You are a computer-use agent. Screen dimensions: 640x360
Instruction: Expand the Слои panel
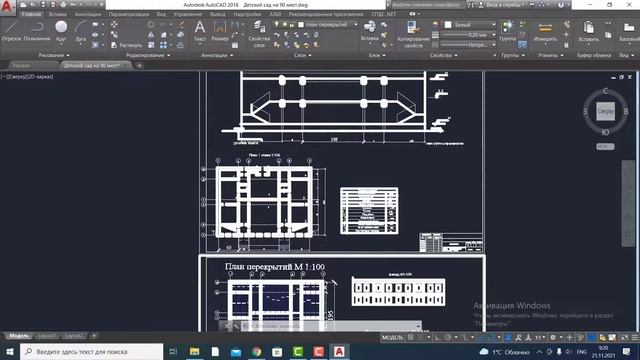click(302, 55)
